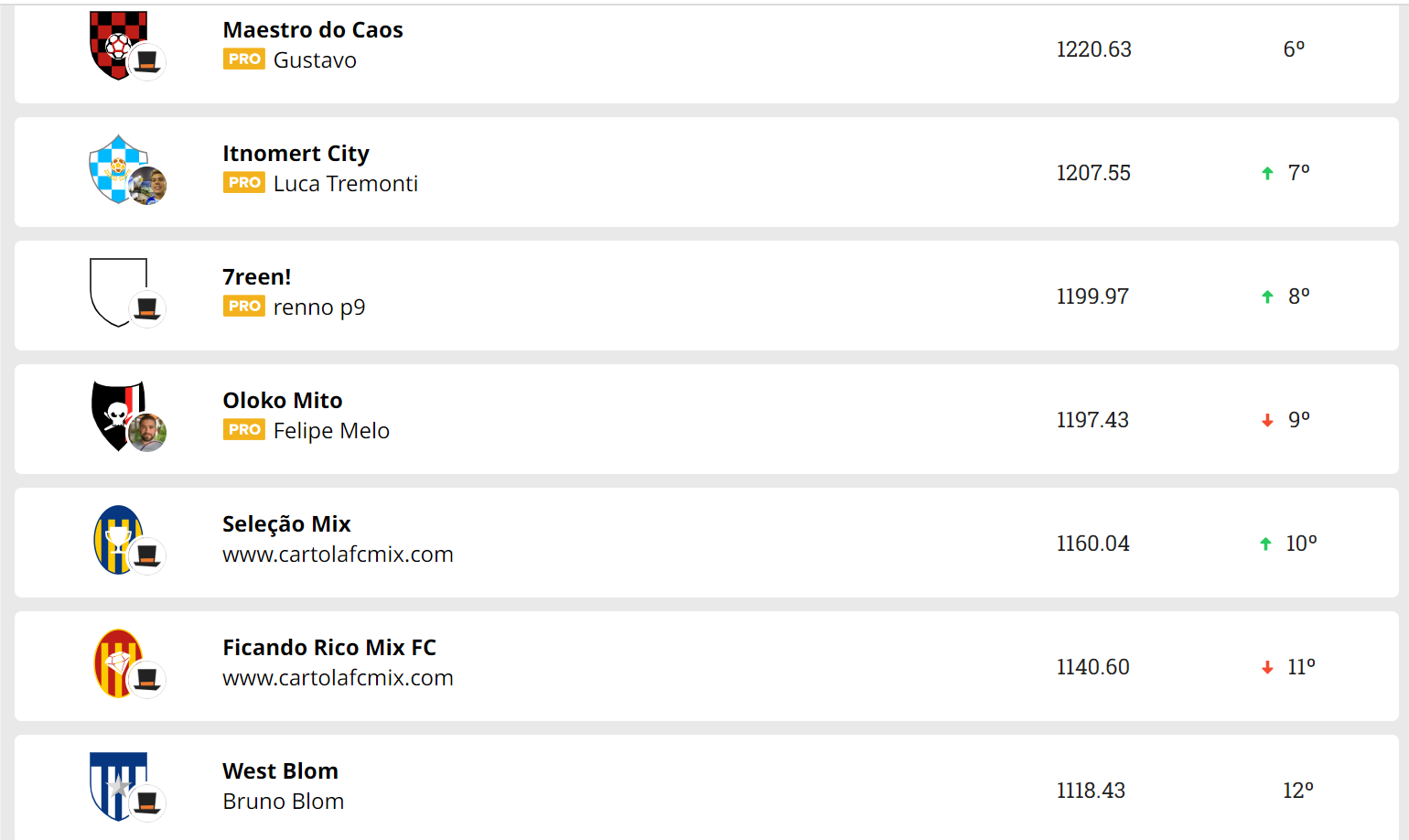Click Luca Tremonti's profile photo
Screen dimensions: 1409x840
pos(147,186)
